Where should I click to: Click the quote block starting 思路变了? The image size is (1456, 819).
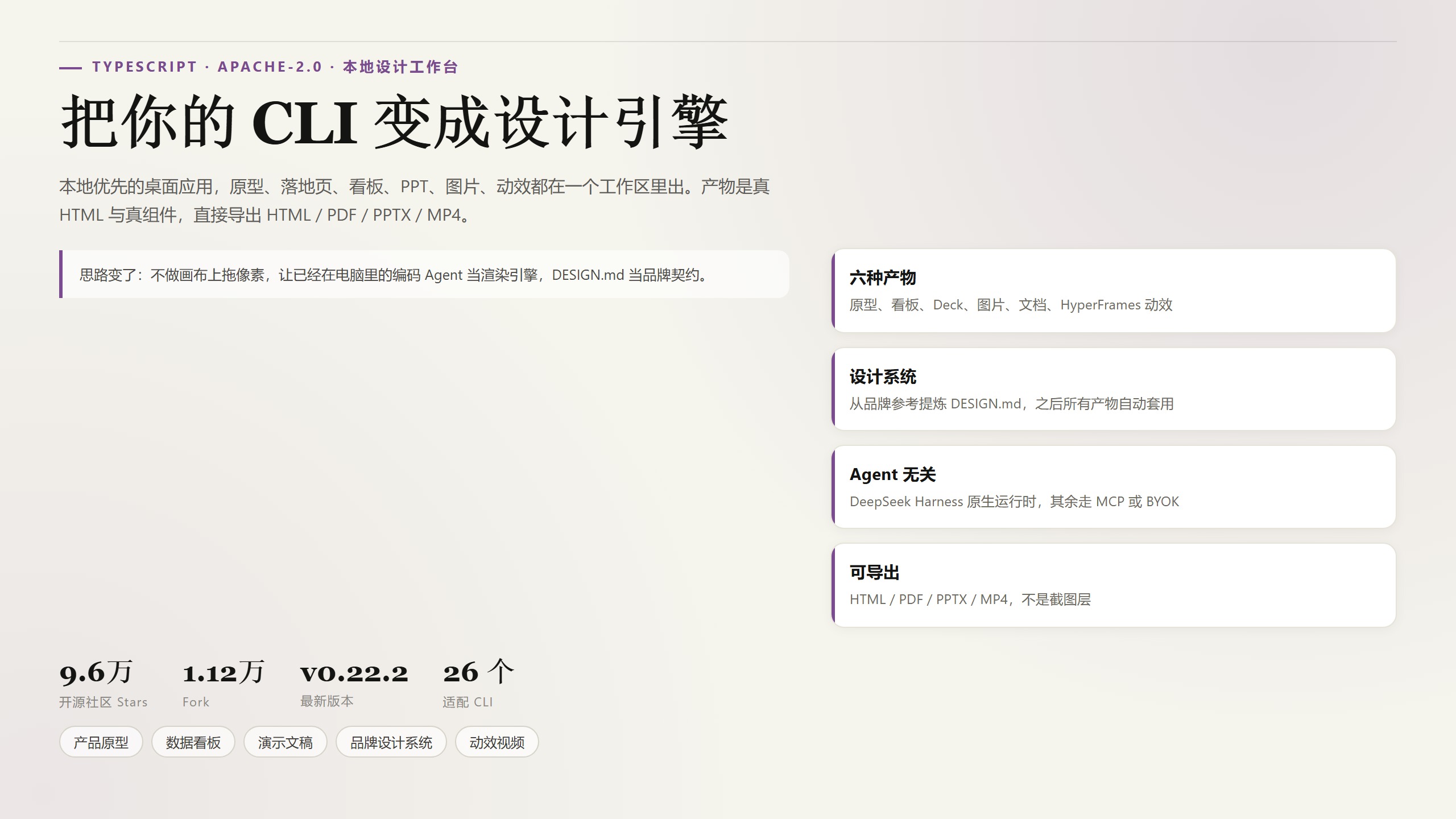pyautogui.click(x=424, y=274)
